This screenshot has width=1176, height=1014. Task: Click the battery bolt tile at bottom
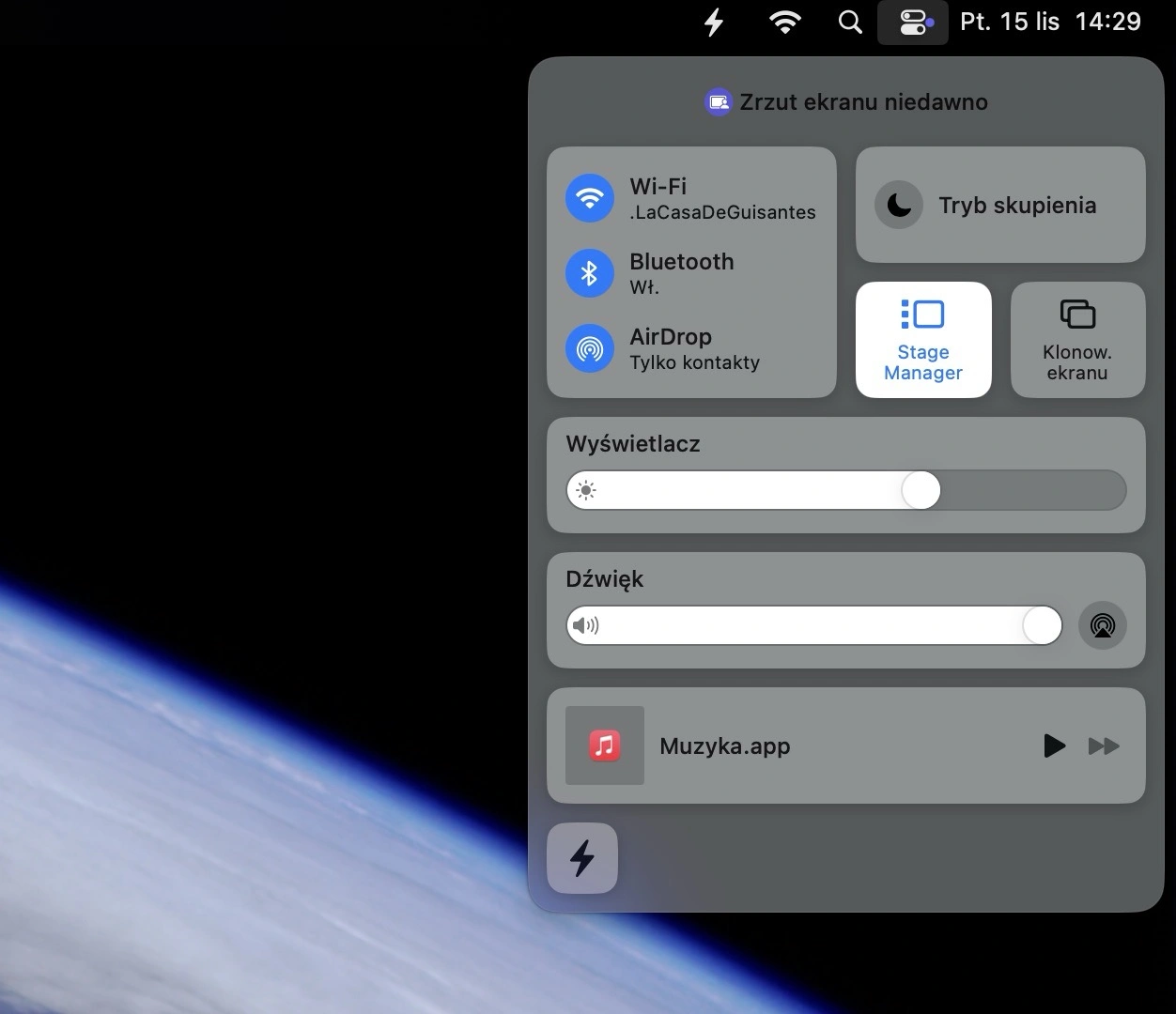click(582, 858)
